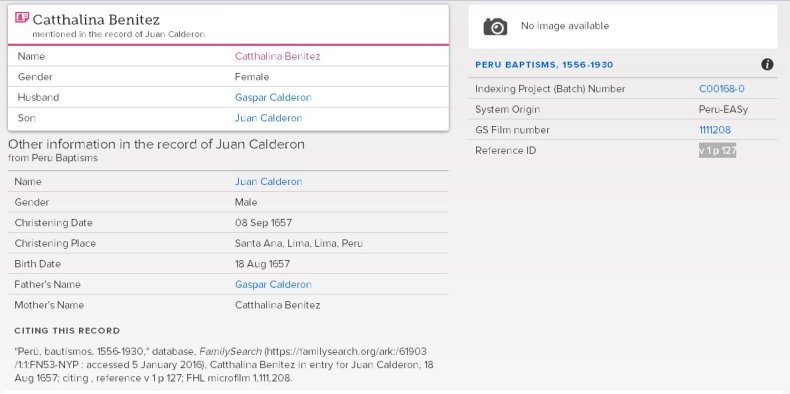Screen dimensions: 790x394
Task: Click the Christening Date value 08 Sep 1657
Action: click(x=263, y=223)
